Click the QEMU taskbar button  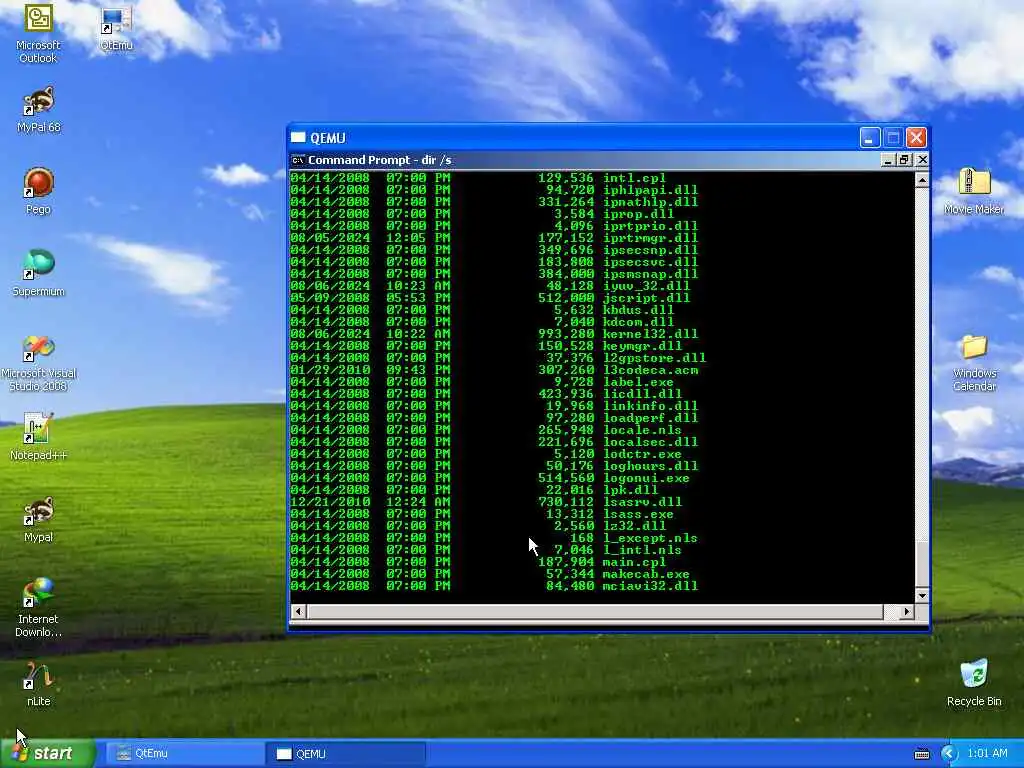[x=346, y=754]
